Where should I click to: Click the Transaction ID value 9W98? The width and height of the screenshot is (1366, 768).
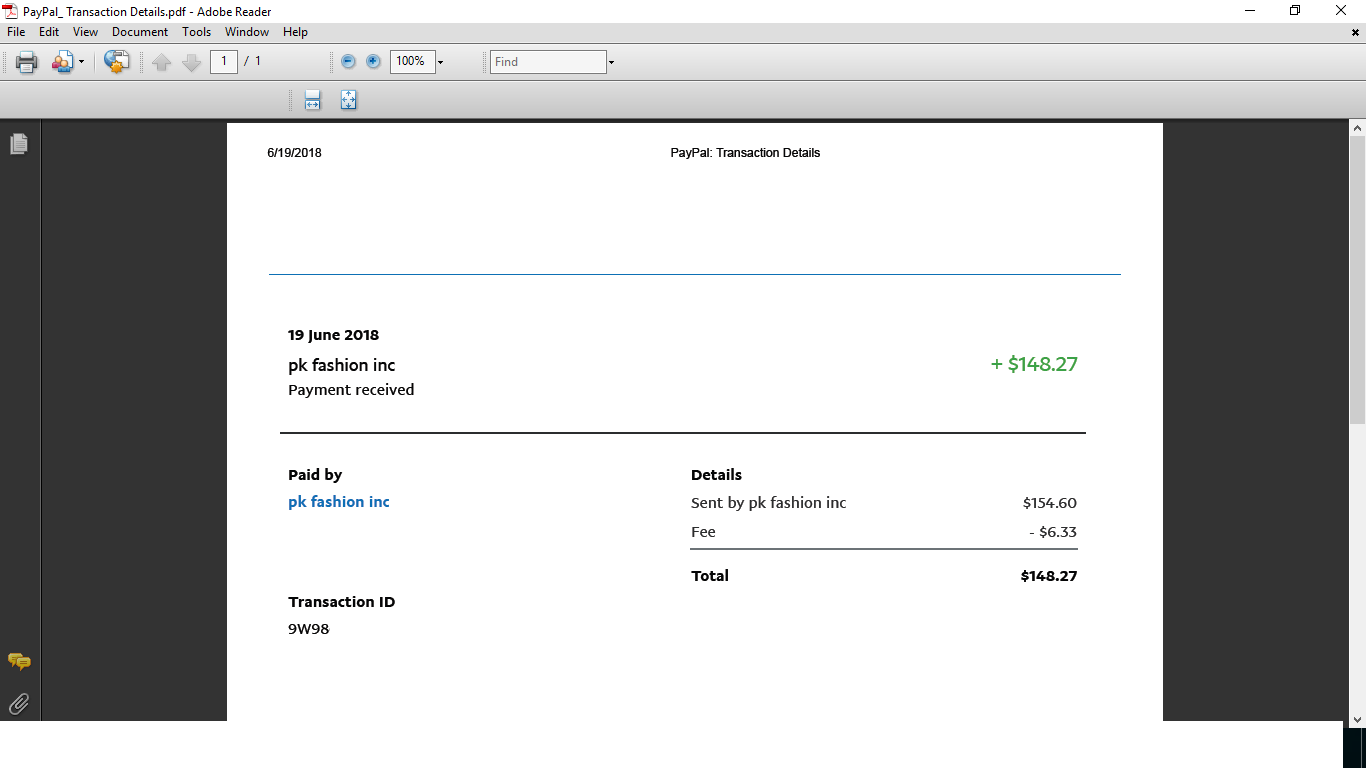tap(309, 629)
